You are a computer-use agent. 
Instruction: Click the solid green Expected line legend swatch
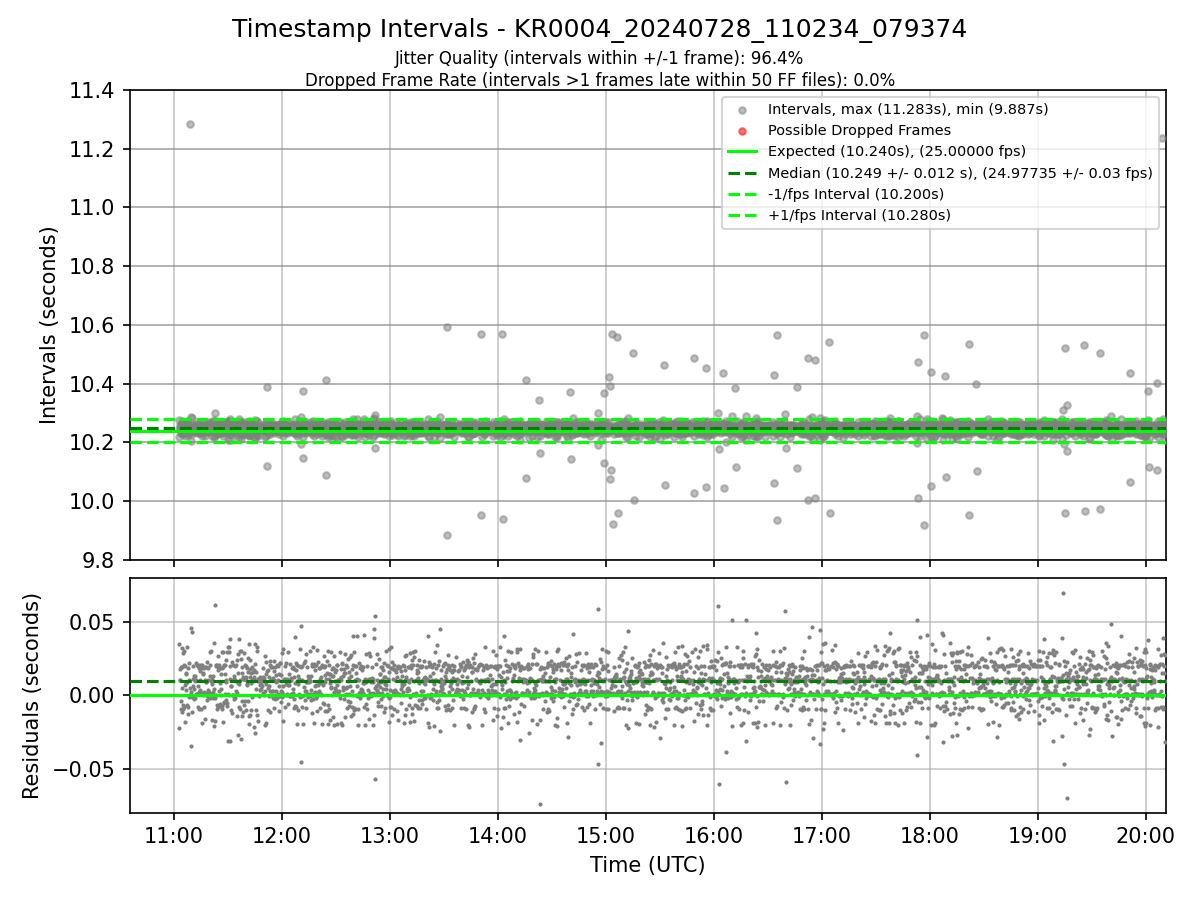pyautogui.click(x=742, y=152)
